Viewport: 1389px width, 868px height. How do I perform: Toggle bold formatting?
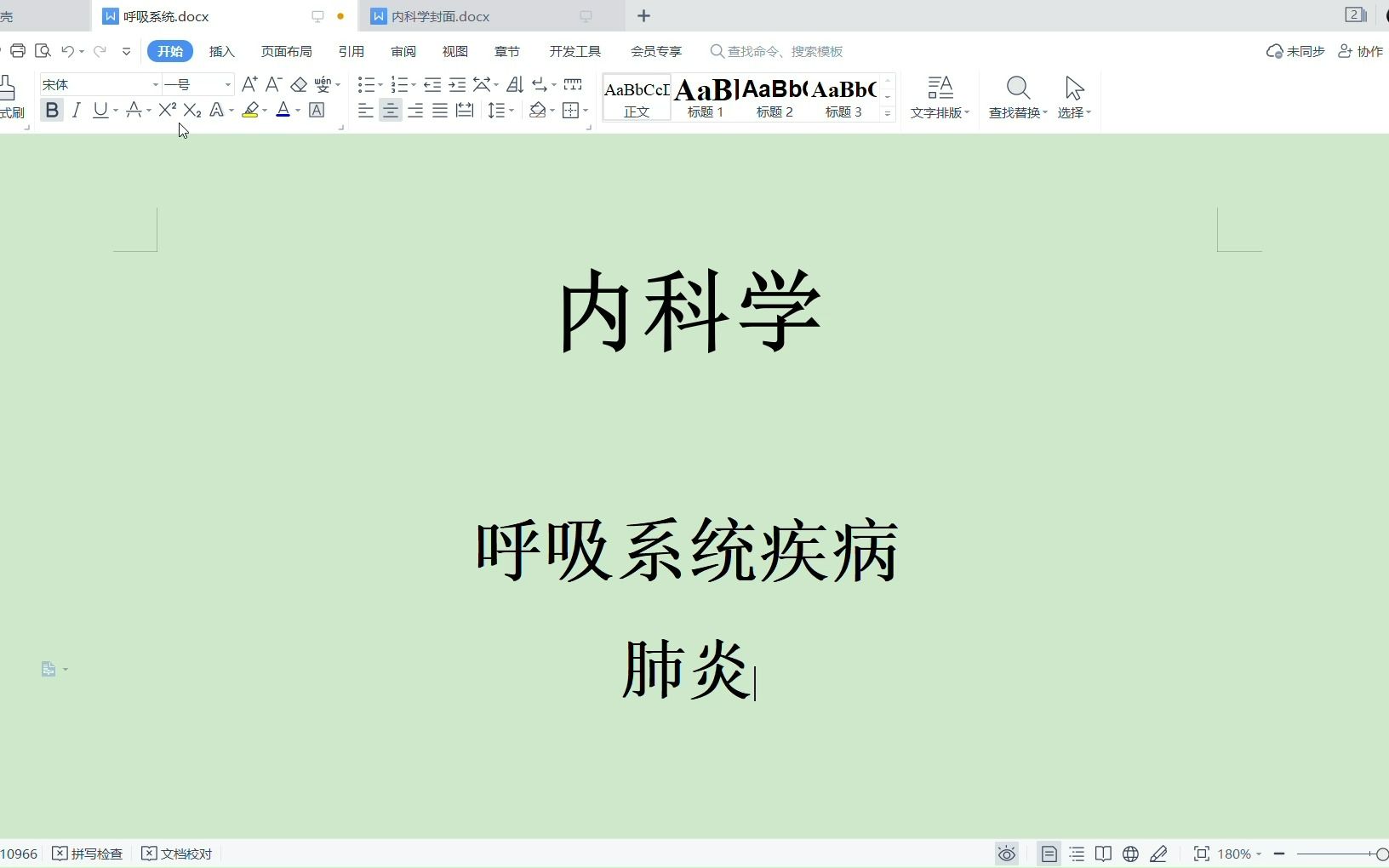click(52, 111)
